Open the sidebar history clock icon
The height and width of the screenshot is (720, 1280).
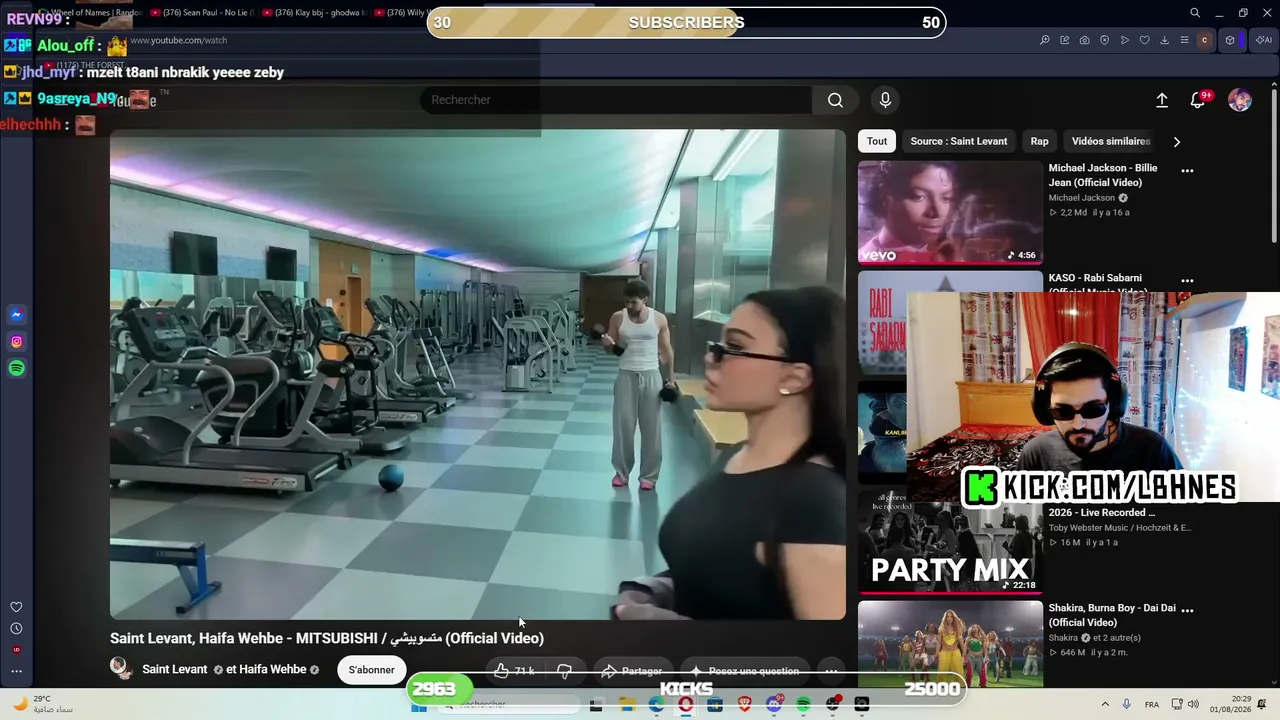click(x=16, y=629)
